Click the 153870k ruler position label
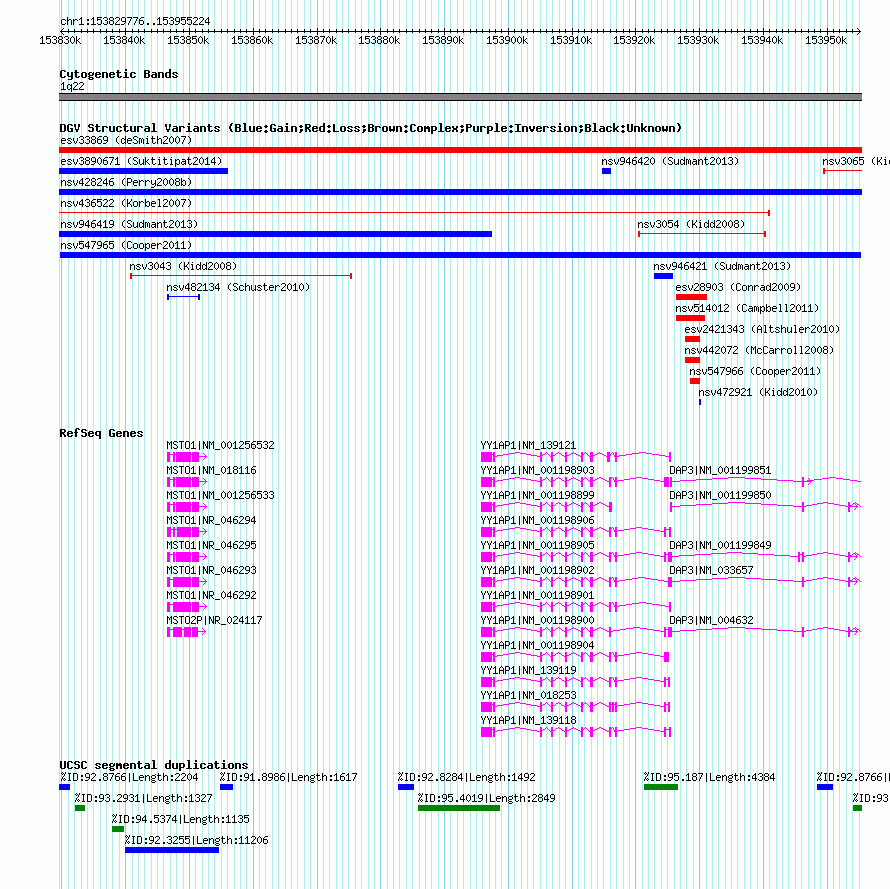 [x=316, y=41]
